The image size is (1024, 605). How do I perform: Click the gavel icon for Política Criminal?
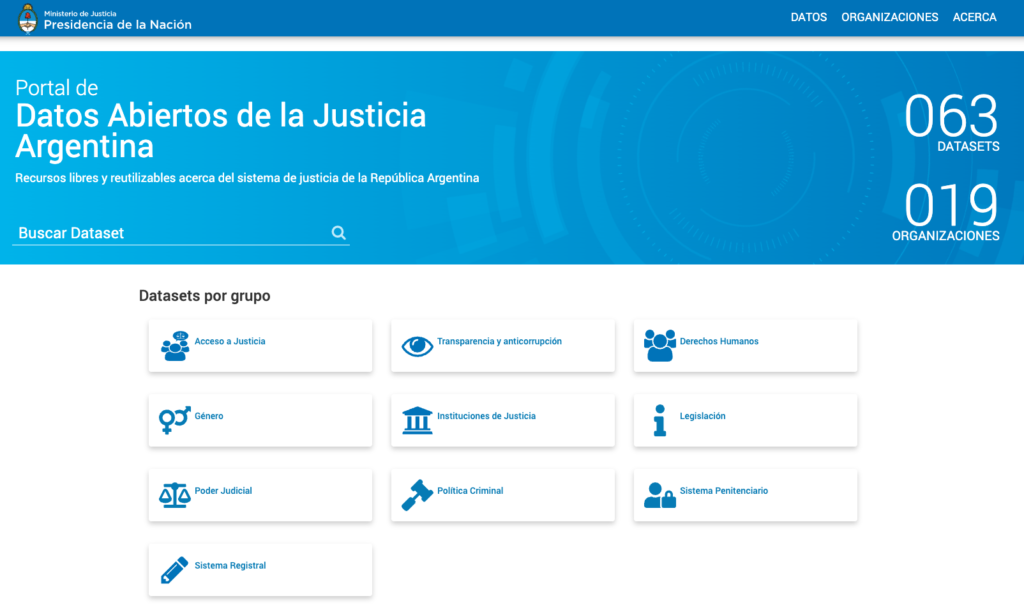pyautogui.click(x=416, y=495)
